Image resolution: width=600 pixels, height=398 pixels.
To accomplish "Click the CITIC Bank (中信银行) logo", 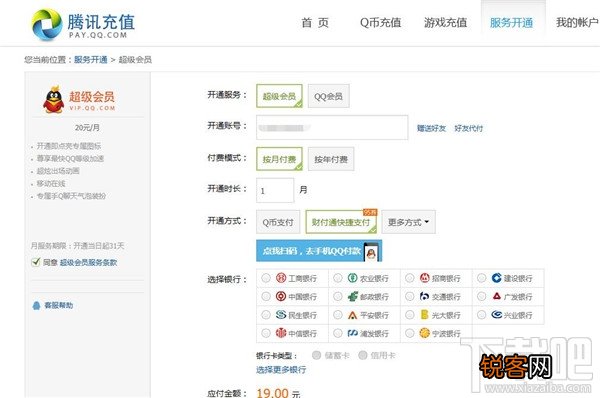I will click(281, 333).
